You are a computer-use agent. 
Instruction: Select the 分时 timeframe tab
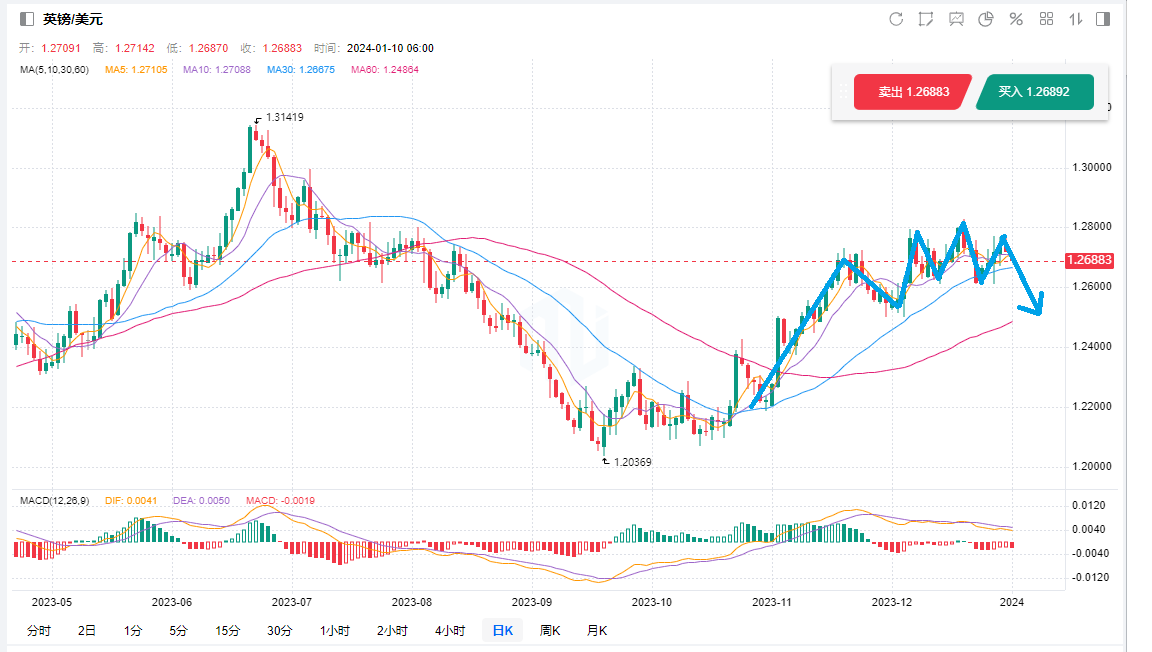pyautogui.click(x=39, y=630)
